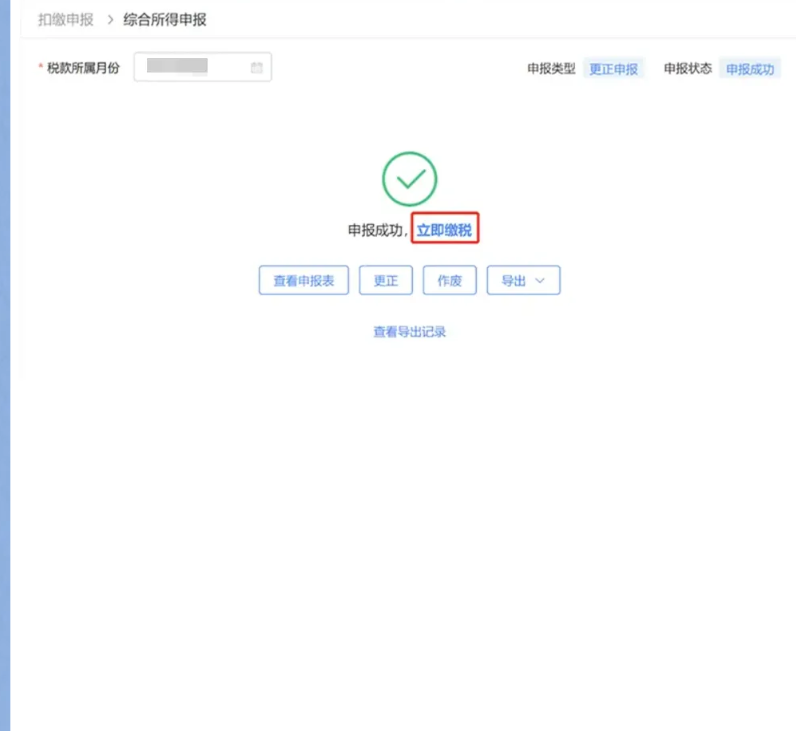Click the 申报类型 label

pos(551,69)
